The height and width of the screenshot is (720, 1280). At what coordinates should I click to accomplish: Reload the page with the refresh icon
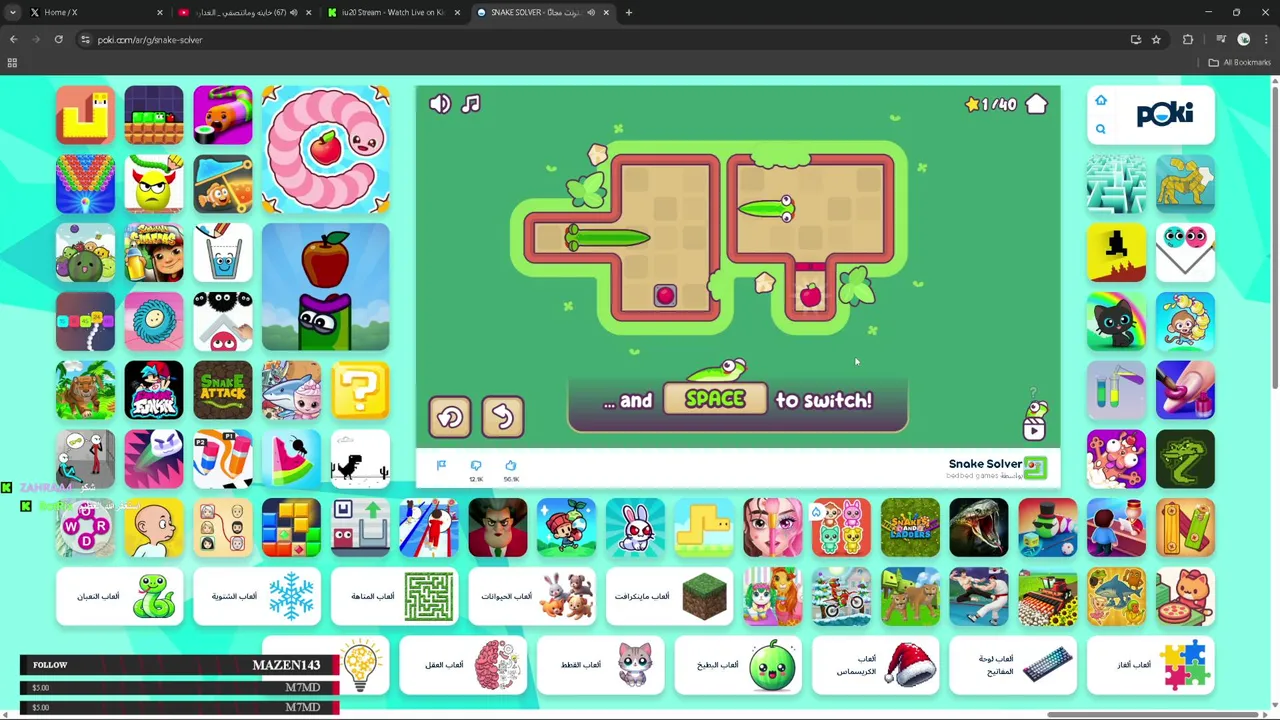(58, 39)
